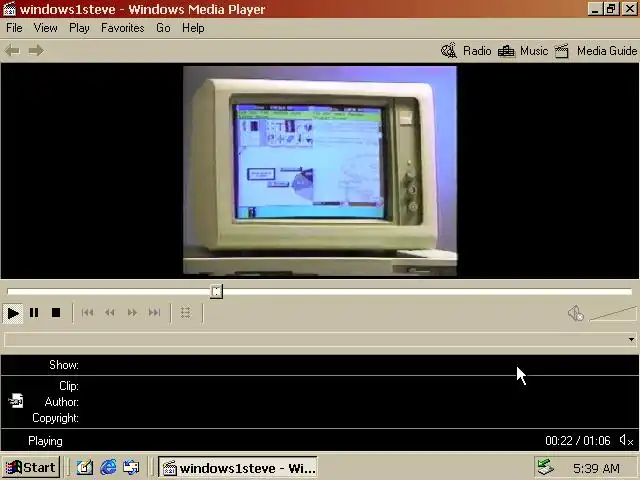Click the Back navigation arrow

[12, 51]
